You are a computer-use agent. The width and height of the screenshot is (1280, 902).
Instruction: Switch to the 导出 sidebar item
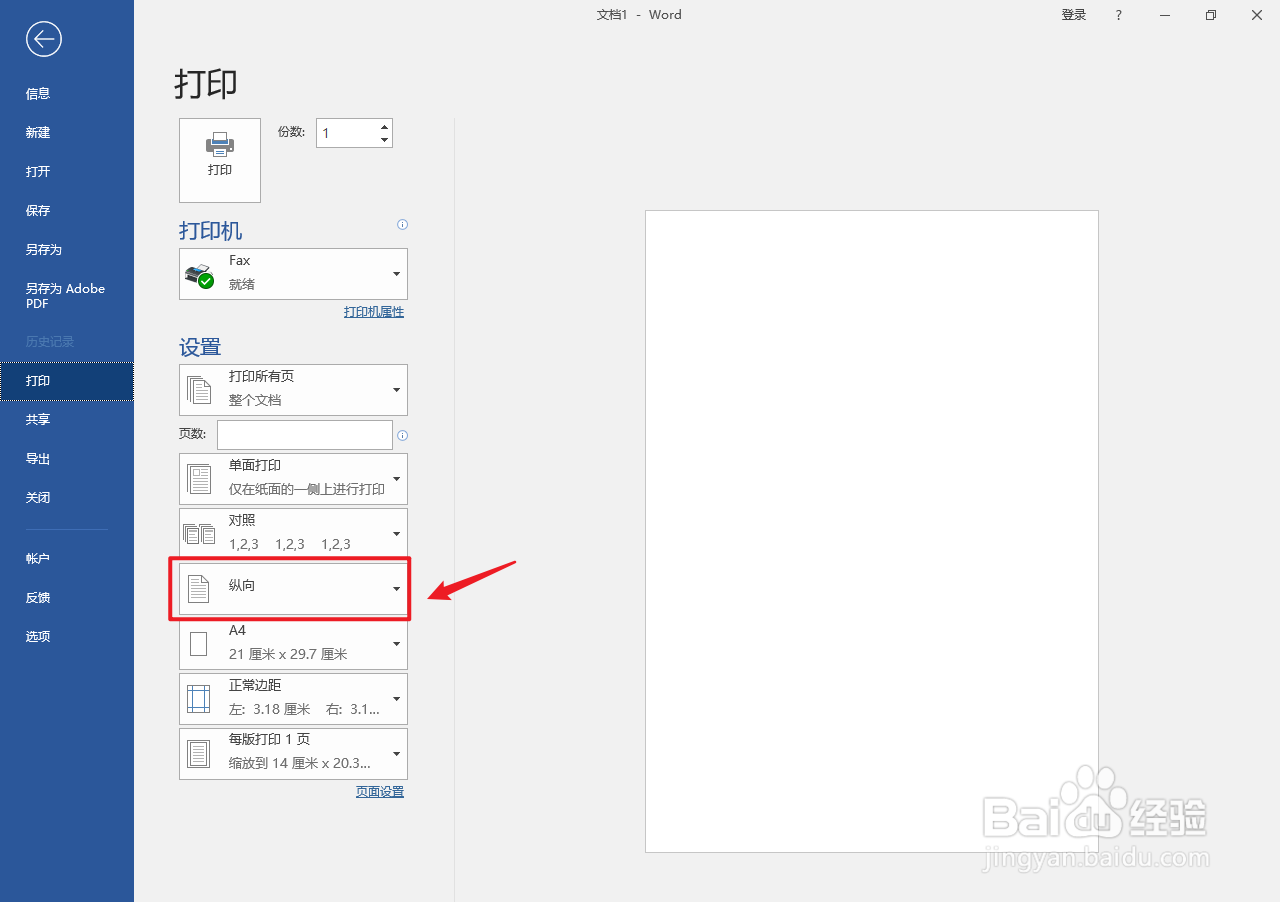click(x=38, y=458)
